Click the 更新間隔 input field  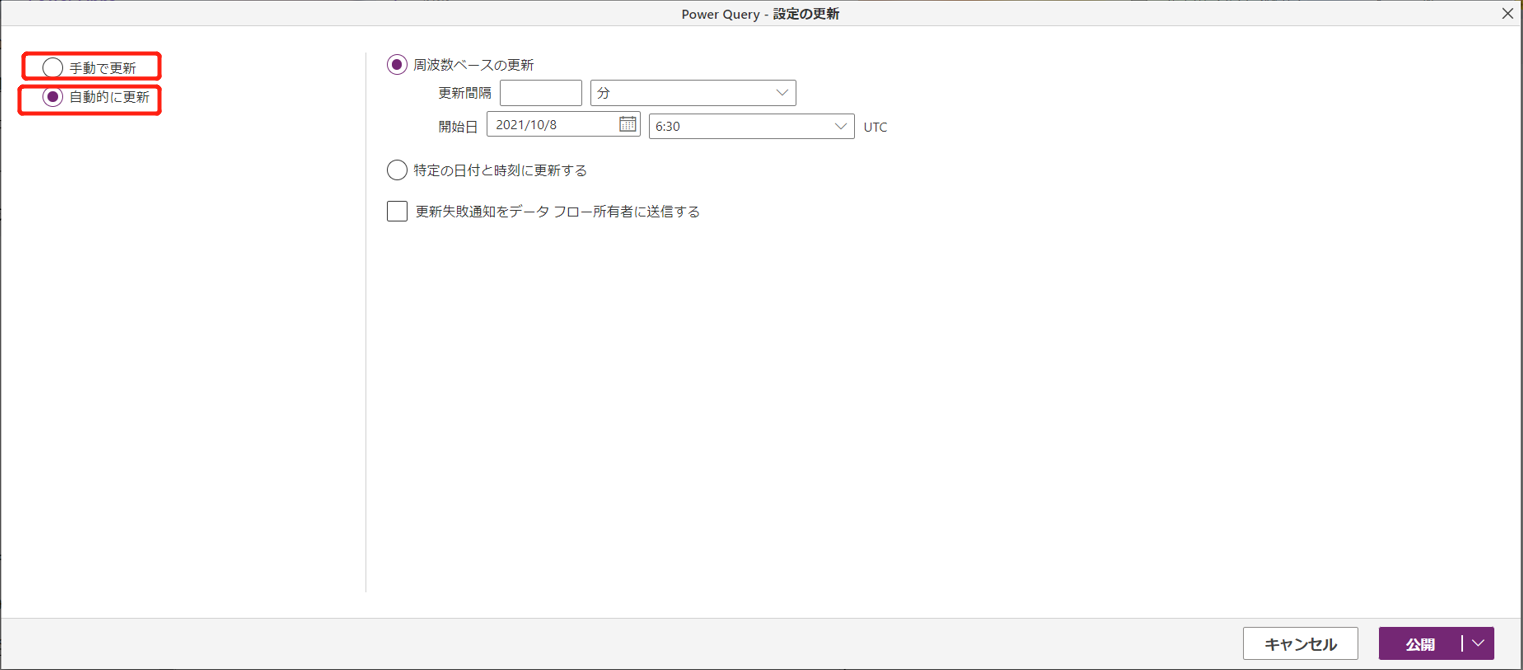(541, 93)
